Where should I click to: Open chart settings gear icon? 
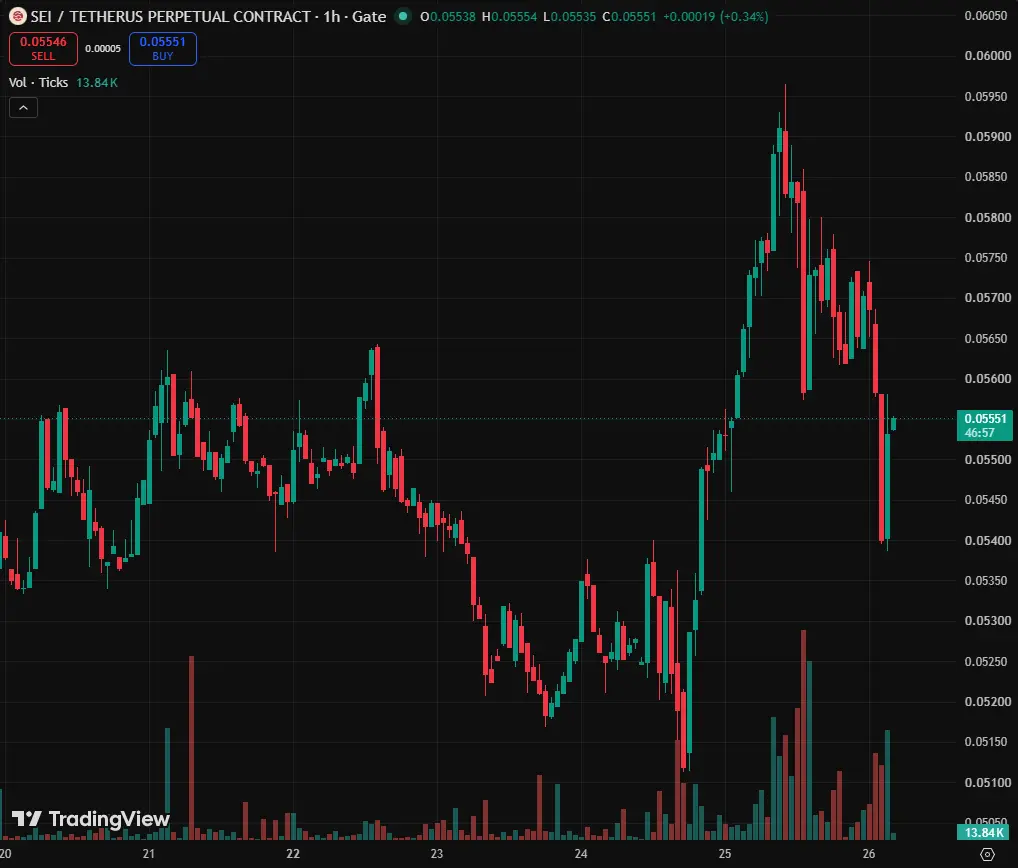point(987,854)
